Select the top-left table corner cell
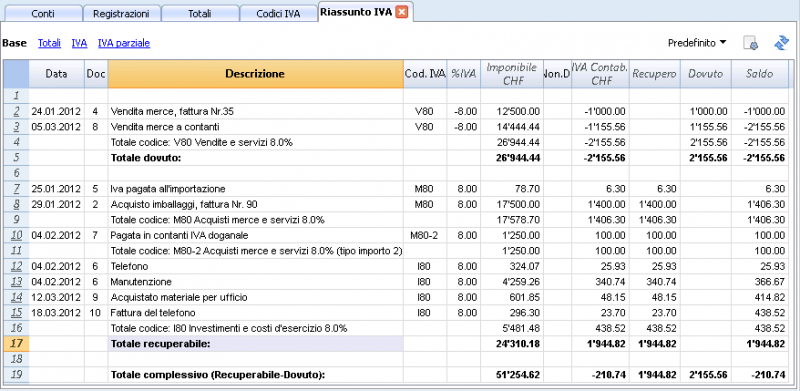Viewport: 800px width, 391px height. click(x=16, y=74)
